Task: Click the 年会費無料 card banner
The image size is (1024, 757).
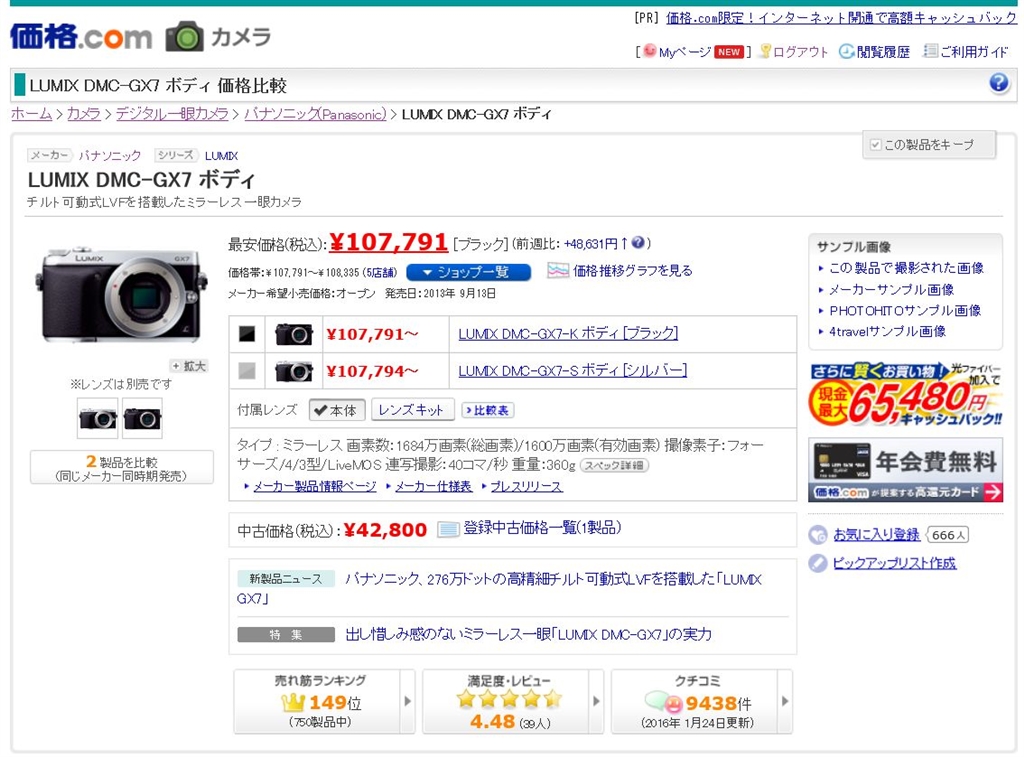Action: pos(905,471)
